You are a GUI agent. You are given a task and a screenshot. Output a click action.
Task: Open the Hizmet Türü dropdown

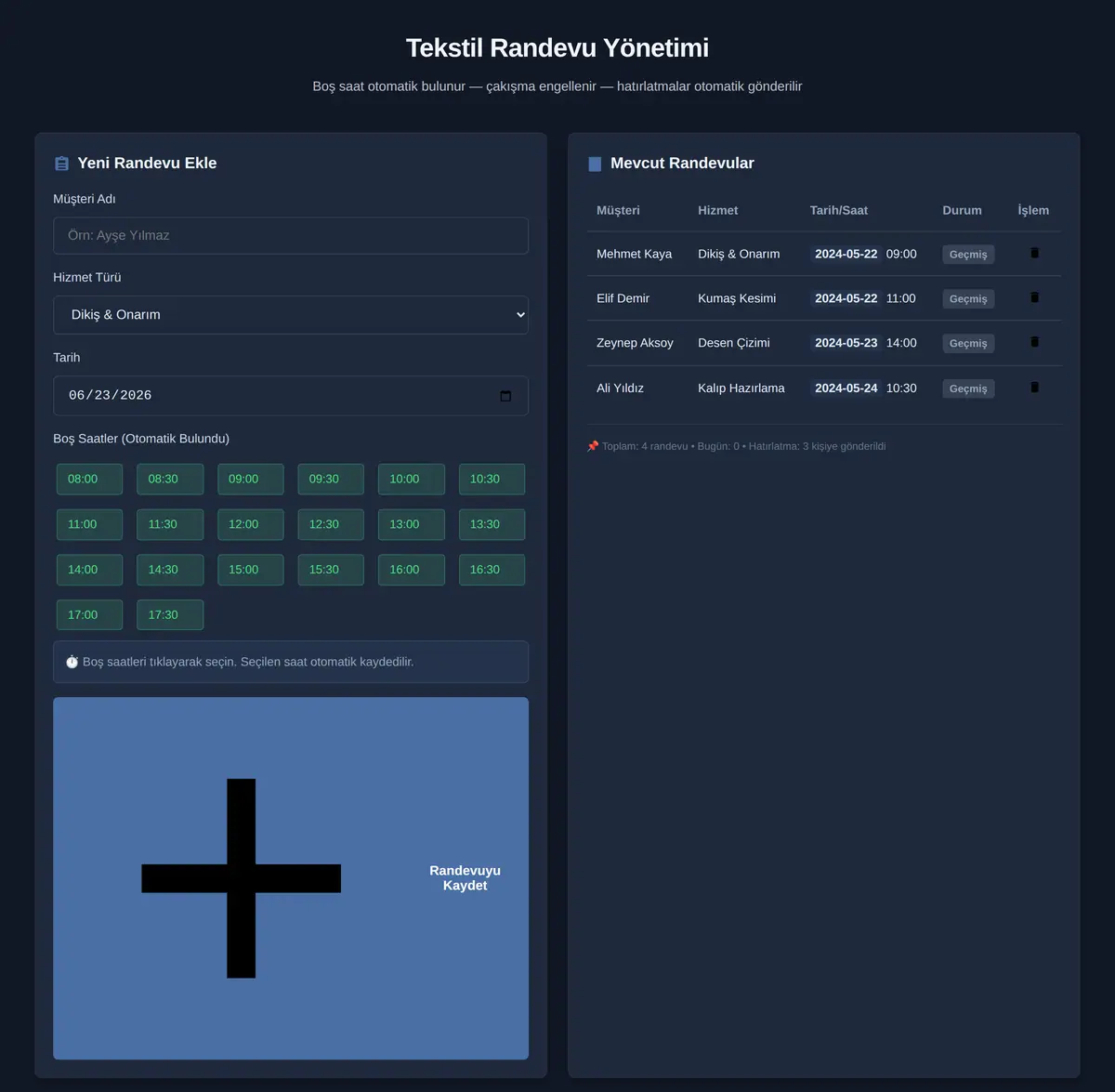coord(291,315)
